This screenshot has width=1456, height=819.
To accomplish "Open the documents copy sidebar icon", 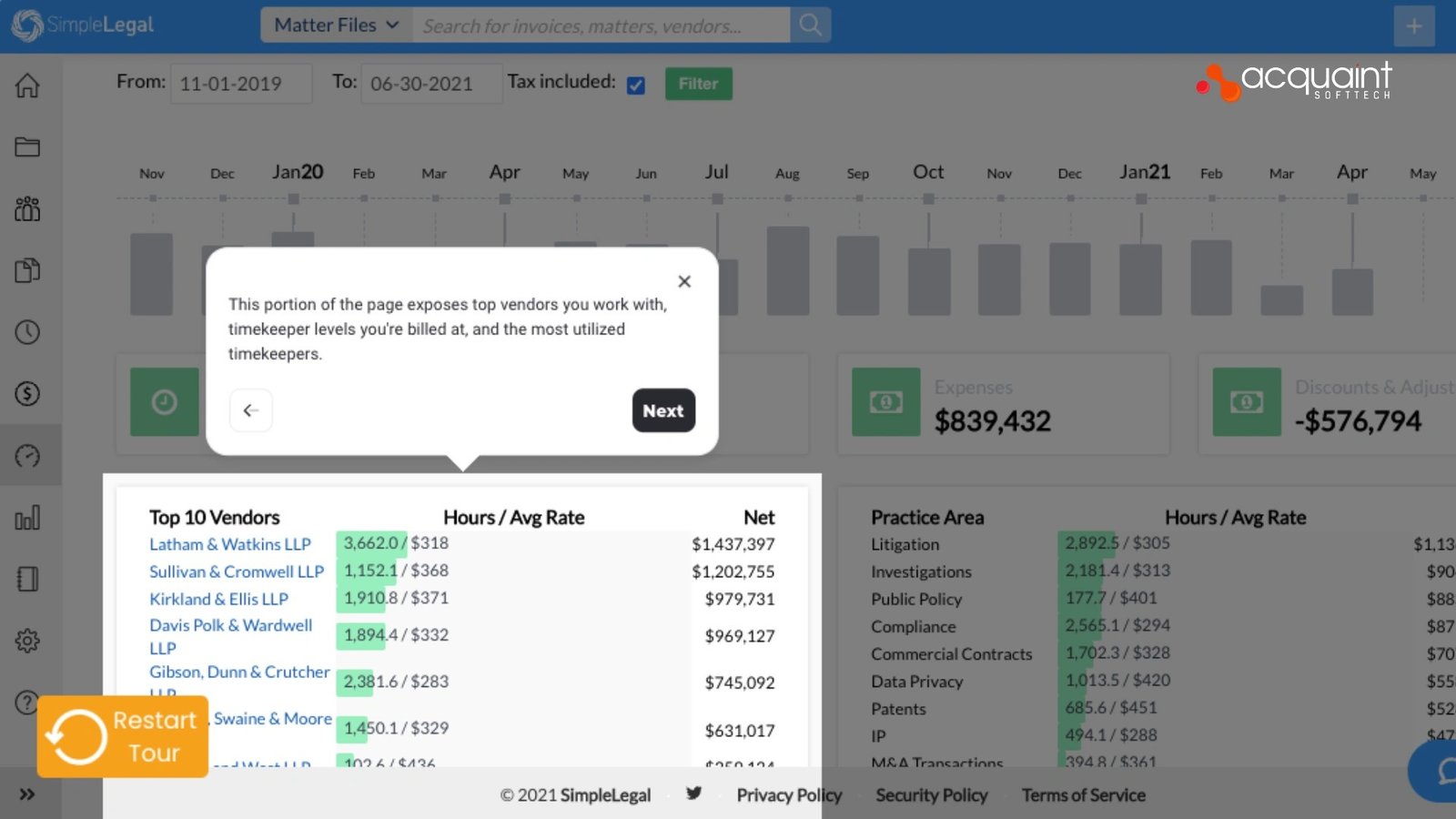I will tap(27, 270).
